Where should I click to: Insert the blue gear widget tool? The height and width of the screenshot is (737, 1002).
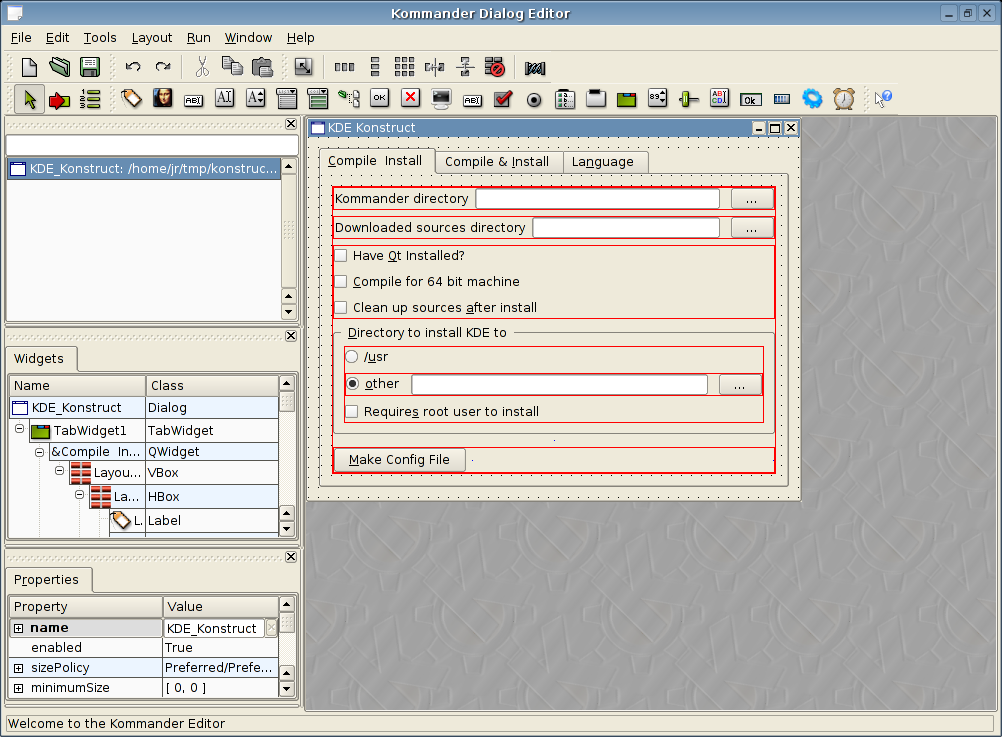coord(812,98)
